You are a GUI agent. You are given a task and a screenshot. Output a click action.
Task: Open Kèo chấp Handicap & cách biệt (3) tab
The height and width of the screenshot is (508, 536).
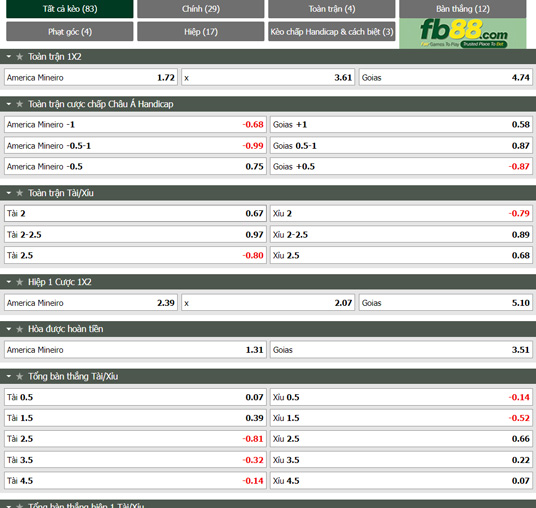click(x=332, y=31)
